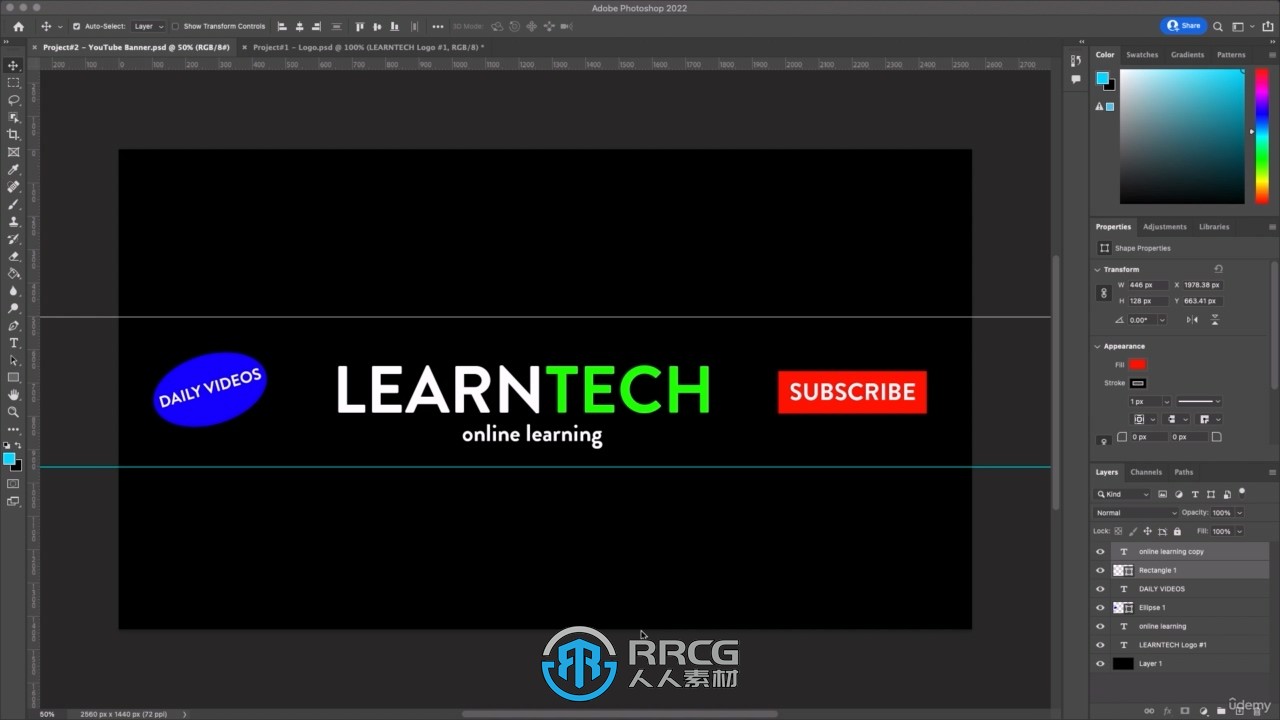Click the delete layer trash icon
Viewport: 1280px width, 720px height.
point(1258,712)
